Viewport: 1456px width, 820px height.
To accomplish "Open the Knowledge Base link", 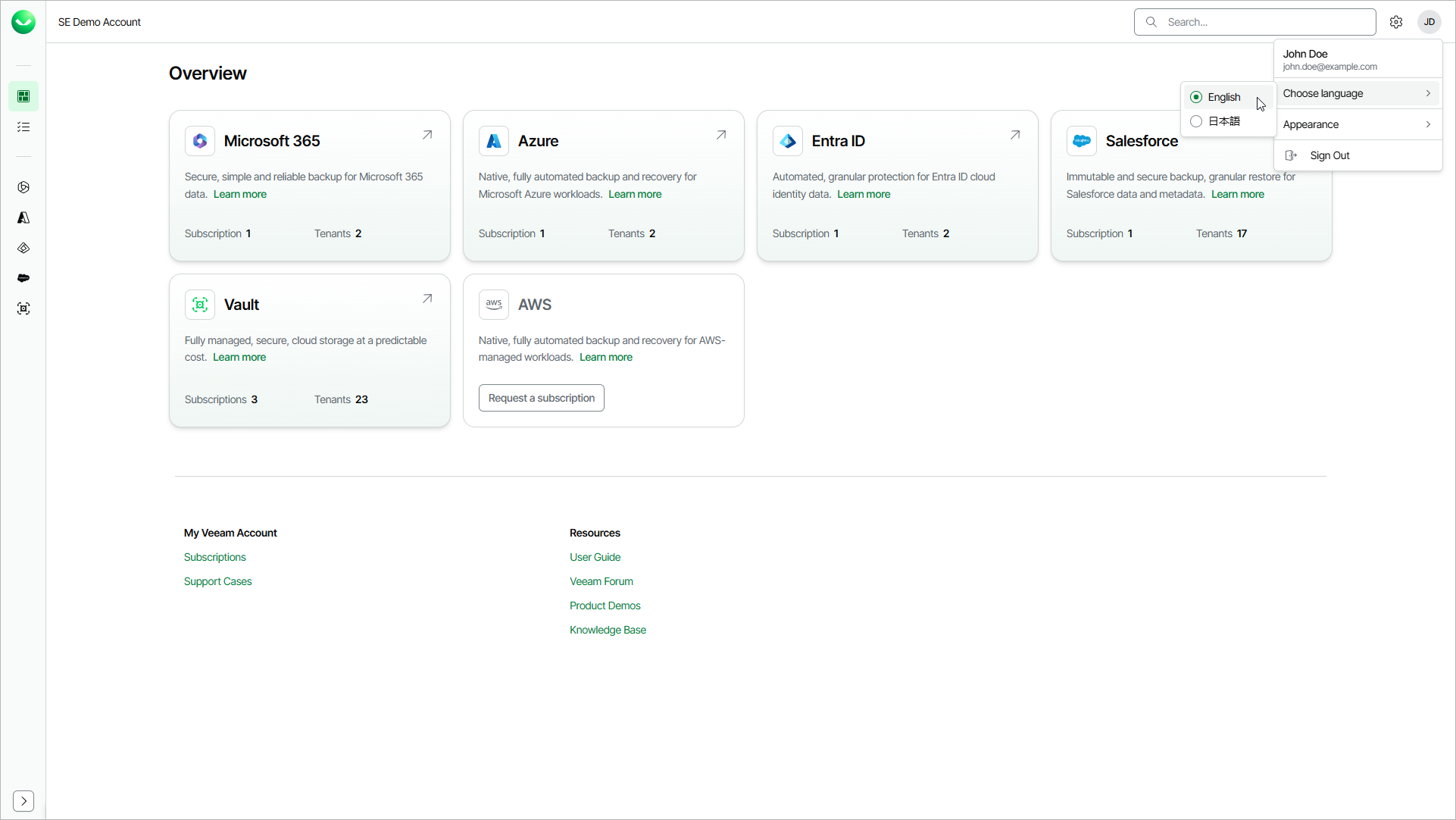I will (x=608, y=630).
